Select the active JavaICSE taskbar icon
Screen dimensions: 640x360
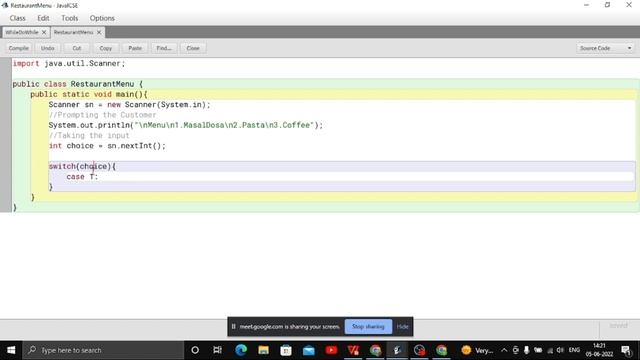397,350
